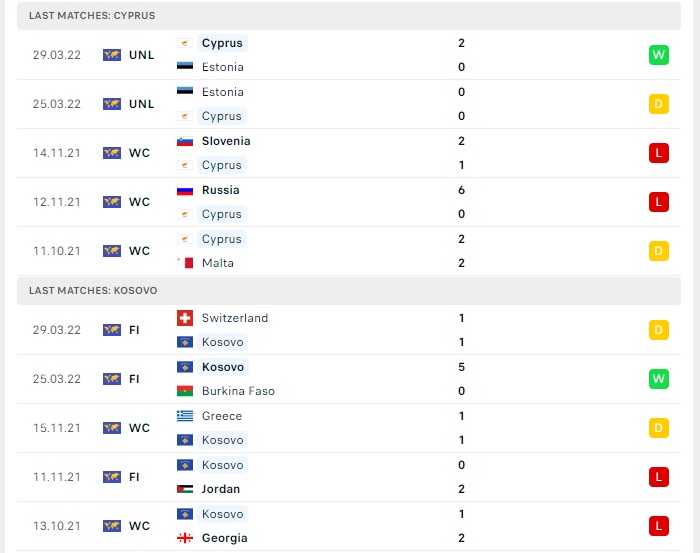Click the Malta flag icon

pos(185,263)
